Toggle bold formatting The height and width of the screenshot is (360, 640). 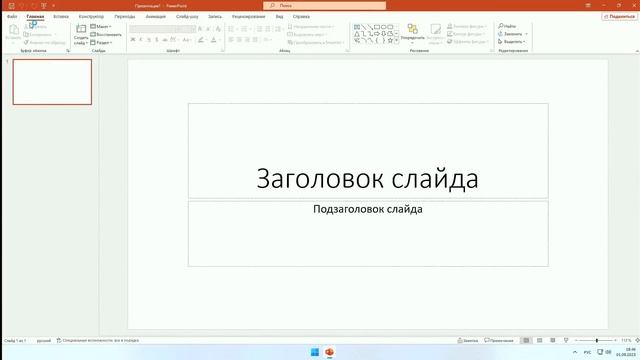(x=133, y=40)
